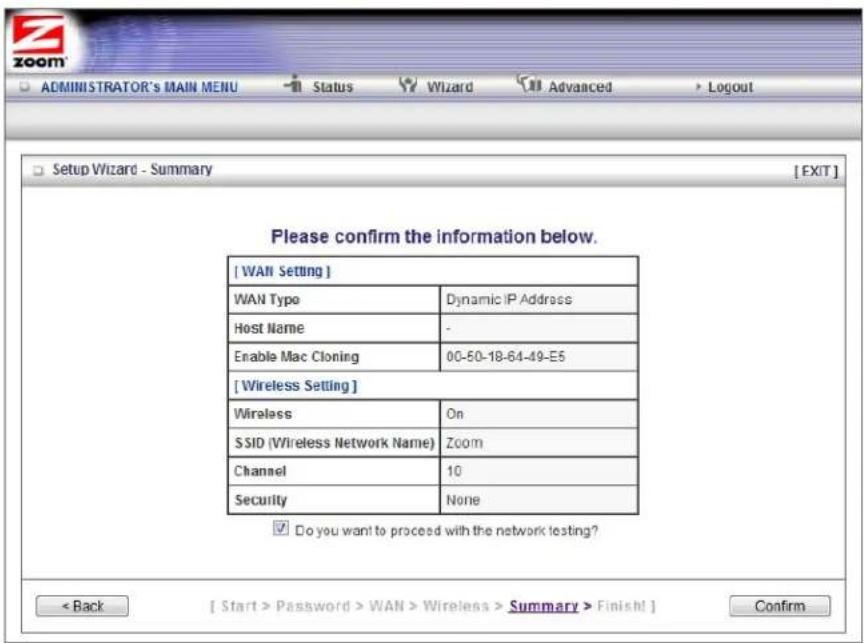Open the Wizard menu
The width and height of the screenshot is (864, 643).
pyautogui.click(x=450, y=87)
